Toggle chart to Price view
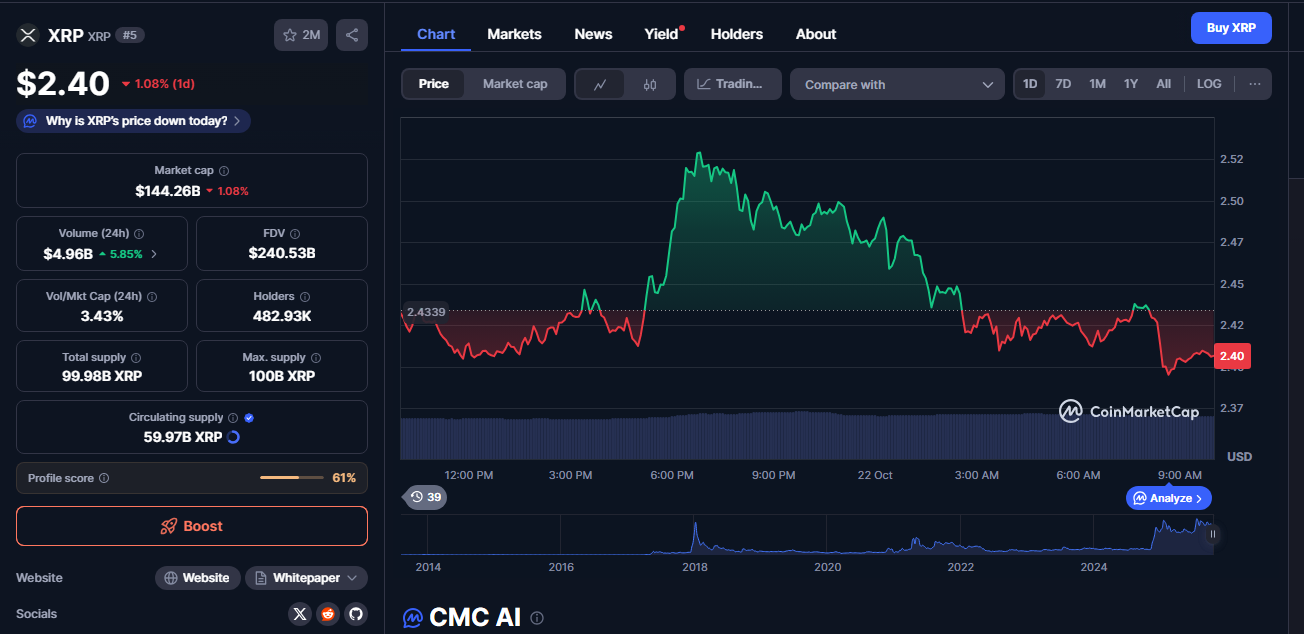Screen dimensions: 1304x634 [x=433, y=84]
